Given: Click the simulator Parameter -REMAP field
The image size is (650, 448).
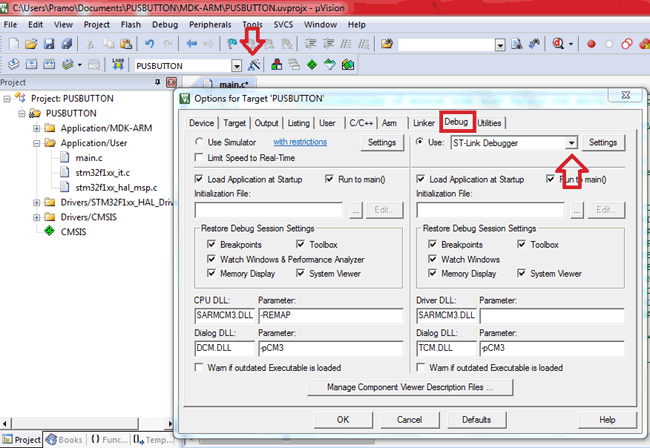Looking at the screenshot, I should coord(330,315).
